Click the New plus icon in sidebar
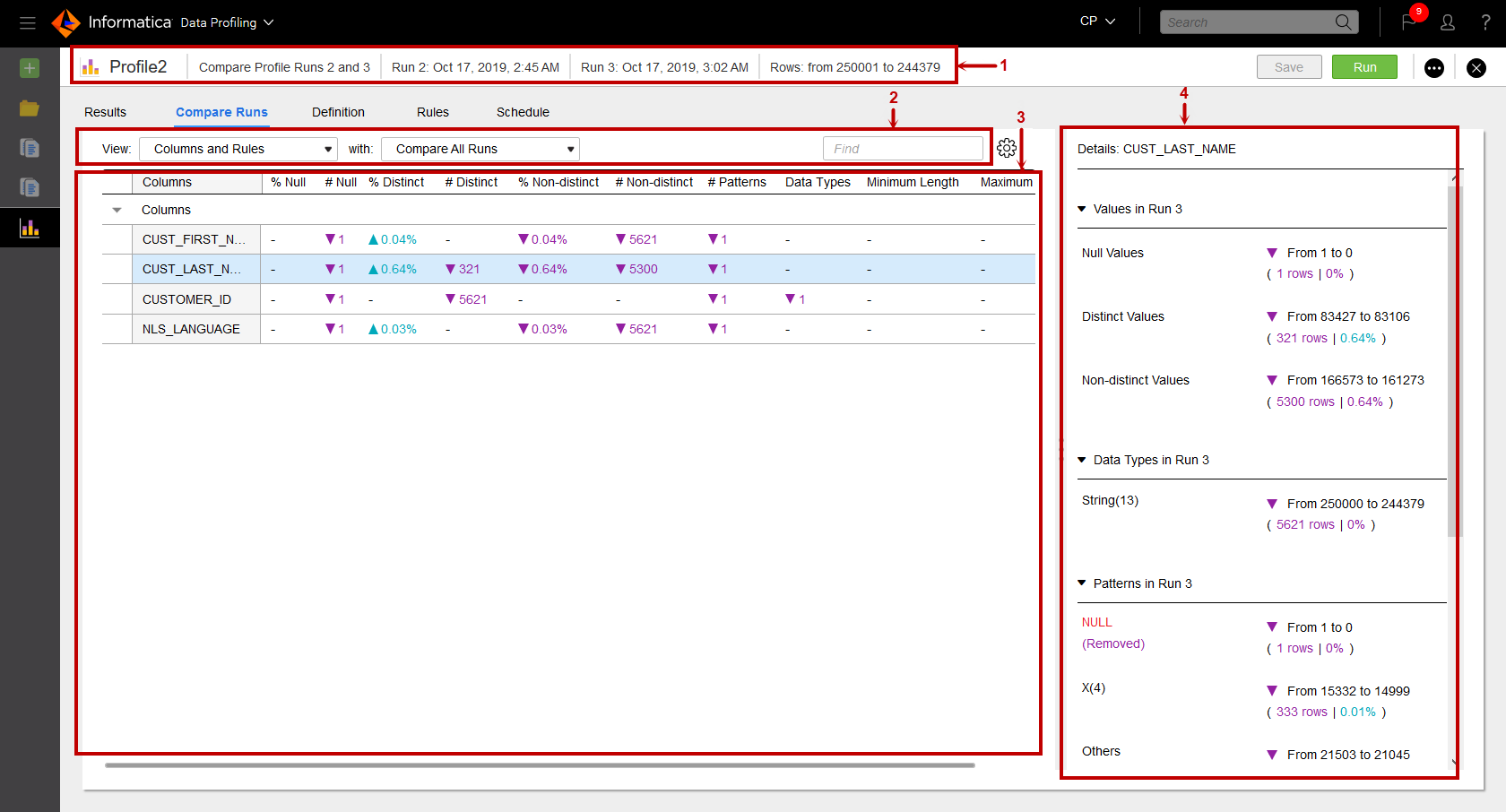The width and height of the screenshot is (1506, 812). coord(30,68)
